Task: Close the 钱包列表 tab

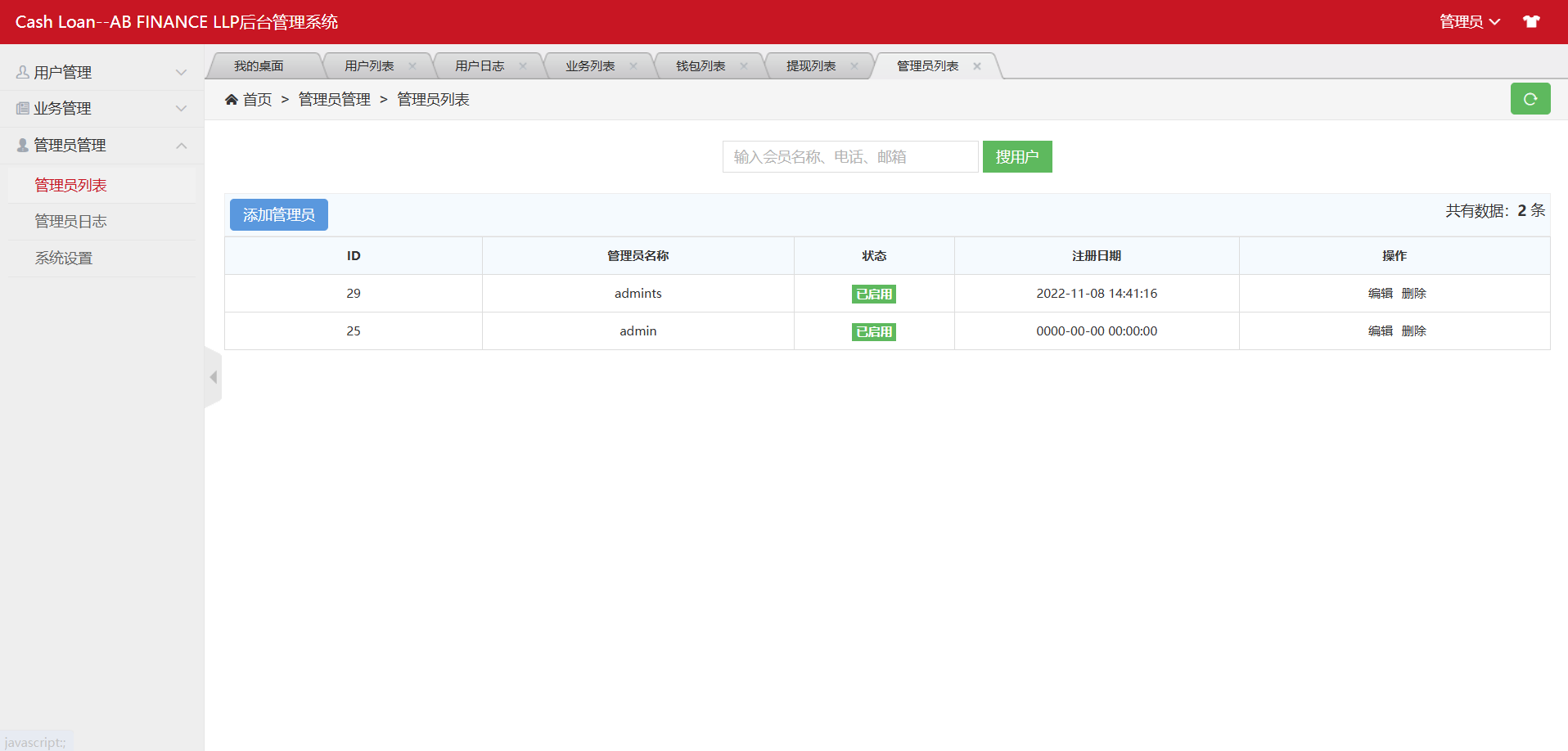Action: pyautogui.click(x=744, y=66)
